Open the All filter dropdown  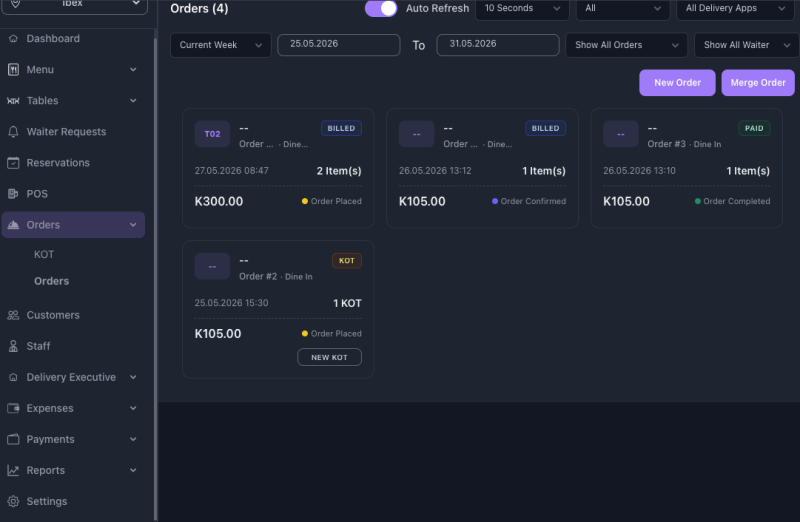623,9
